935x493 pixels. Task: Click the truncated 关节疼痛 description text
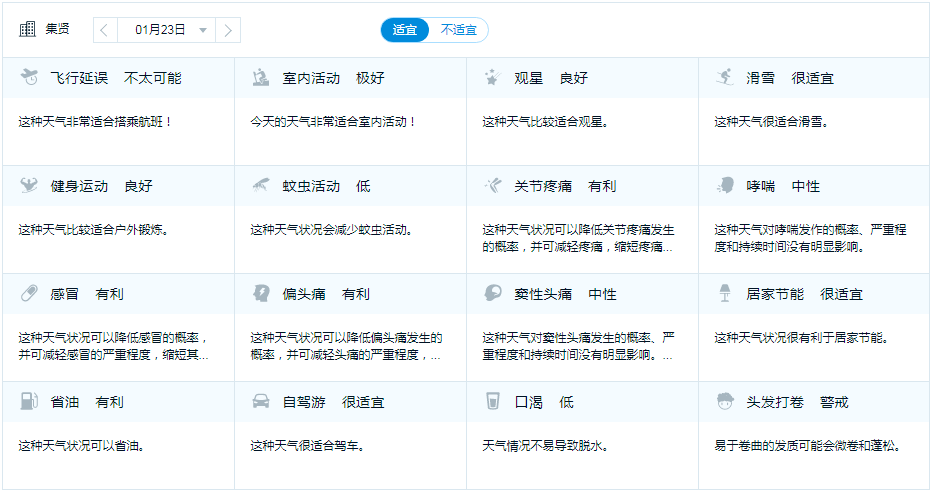tap(578, 238)
